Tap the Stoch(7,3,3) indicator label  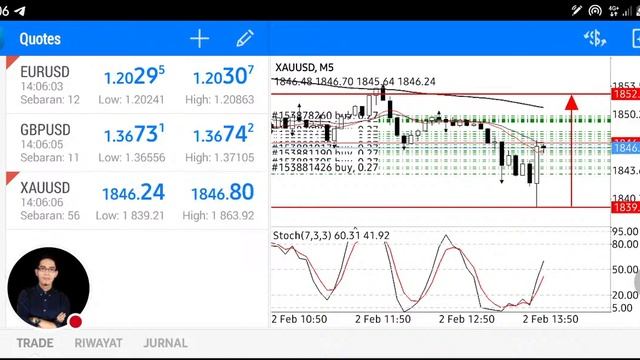[x=302, y=236]
